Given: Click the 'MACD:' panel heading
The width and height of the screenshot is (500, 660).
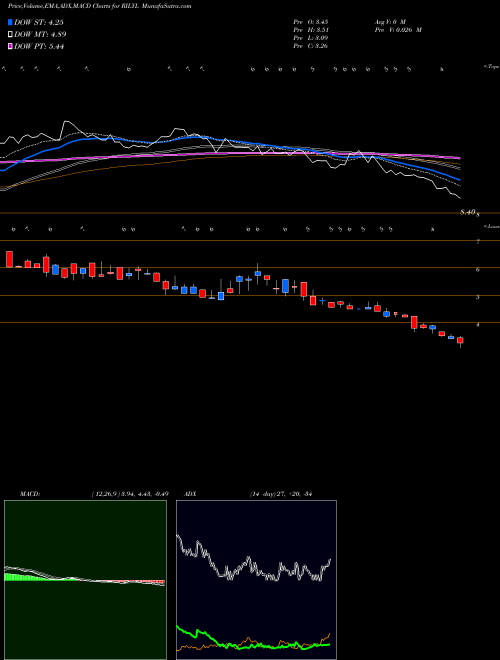Looking at the screenshot, I should click(x=30, y=494).
